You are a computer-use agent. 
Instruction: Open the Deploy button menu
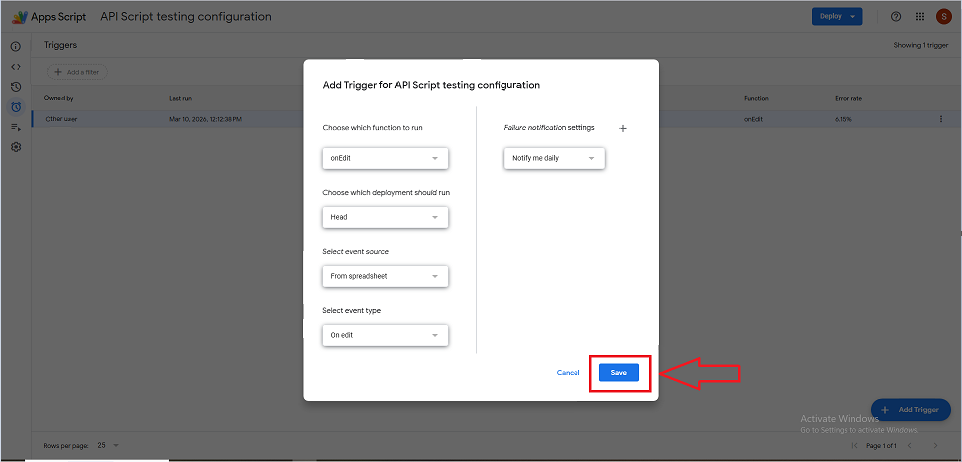tap(837, 17)
